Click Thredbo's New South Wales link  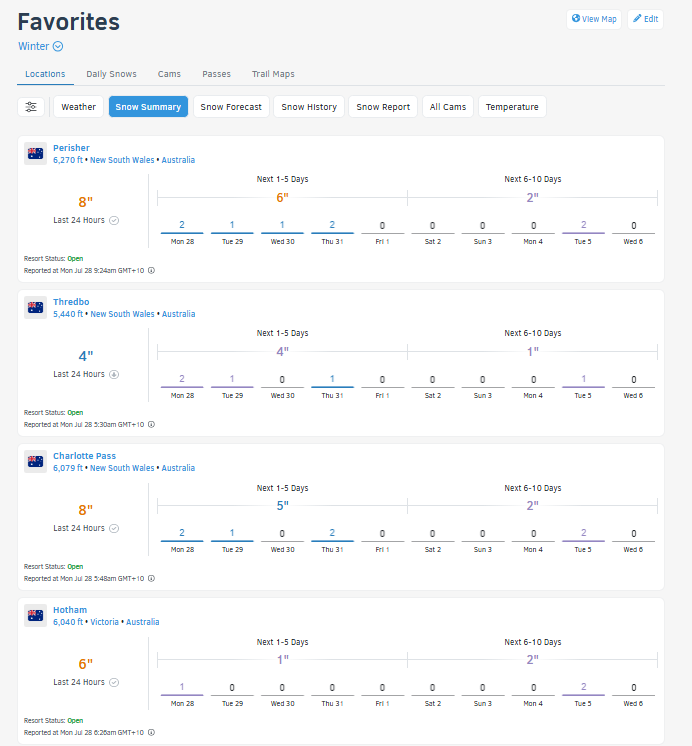point(122,314)
